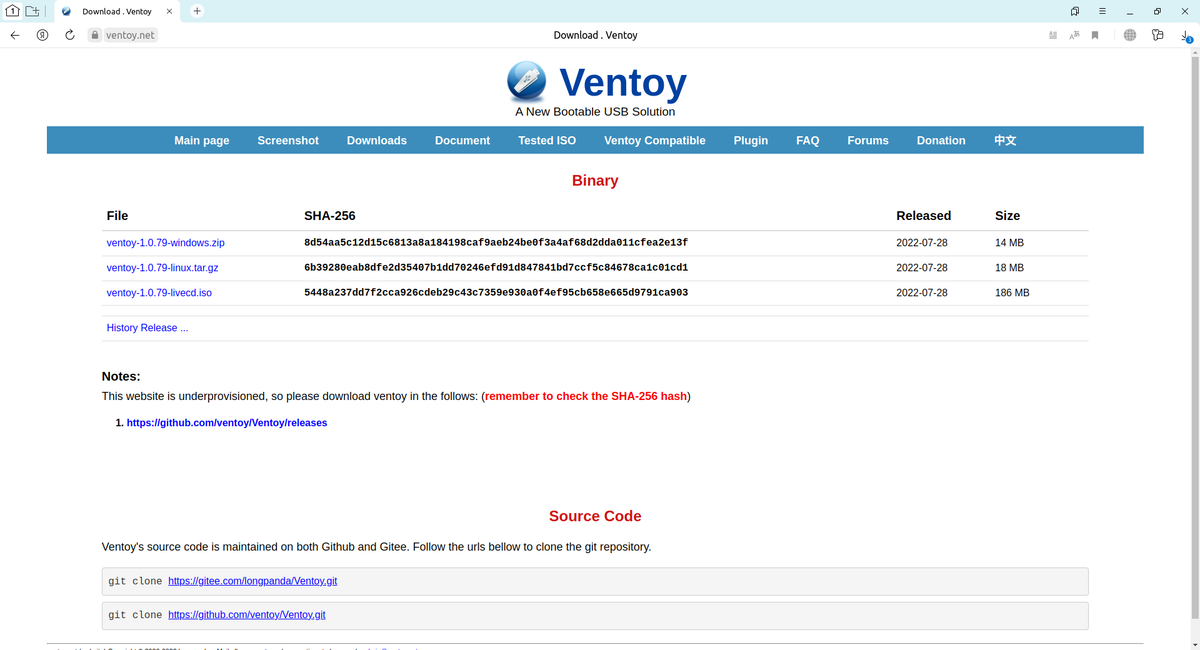Click the Released column header
Screen dimensions: 1200x650
point(923,216)
